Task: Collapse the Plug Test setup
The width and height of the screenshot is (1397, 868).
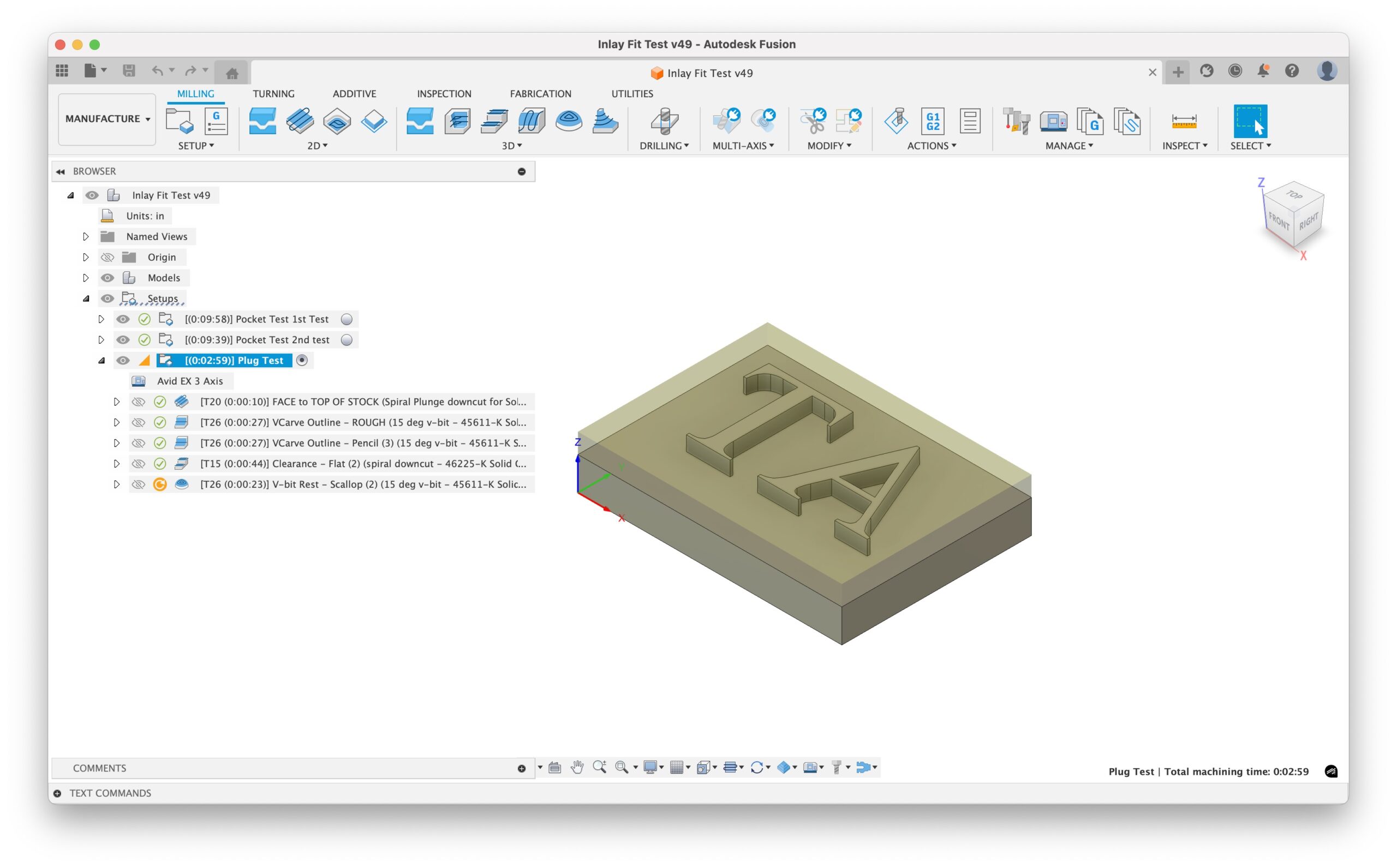Action: (102, 361)
